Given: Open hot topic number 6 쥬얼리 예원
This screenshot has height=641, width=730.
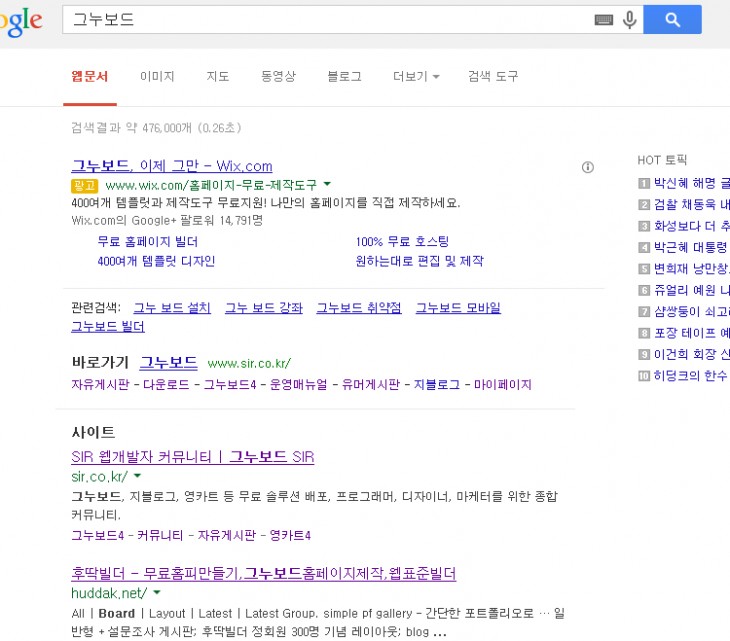Looking at the screenshot, I should click(x=691, y=290).
